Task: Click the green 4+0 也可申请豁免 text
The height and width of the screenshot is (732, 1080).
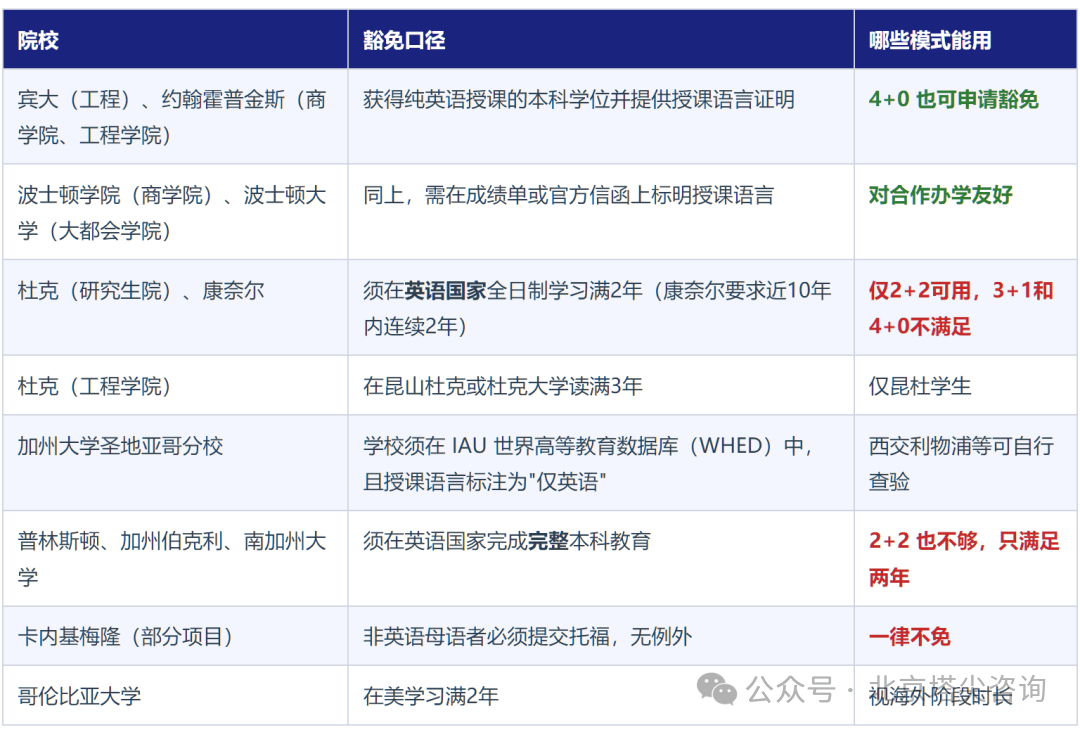Action: pos(953,100)
